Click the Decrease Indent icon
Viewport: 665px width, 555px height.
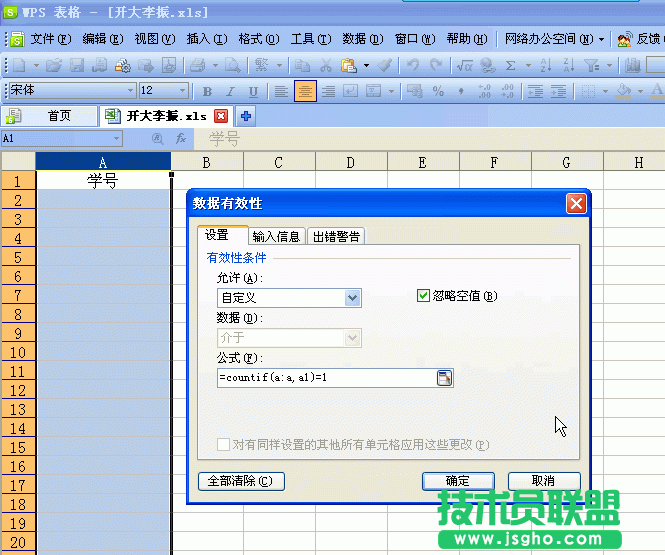tap(535, 91)
